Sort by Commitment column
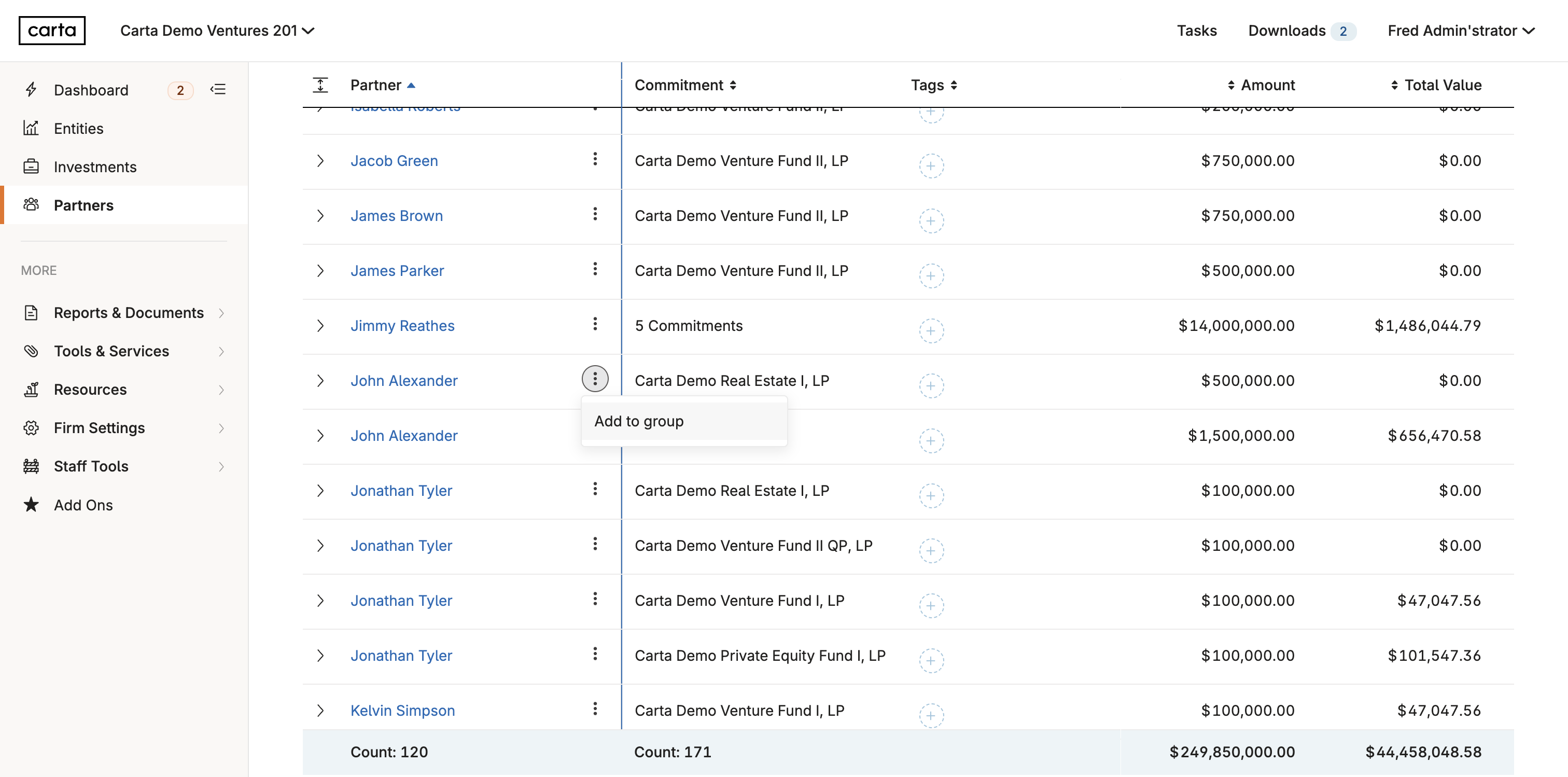The height and width of the screenshot is (777, 1568). click(x=685, y=85)
